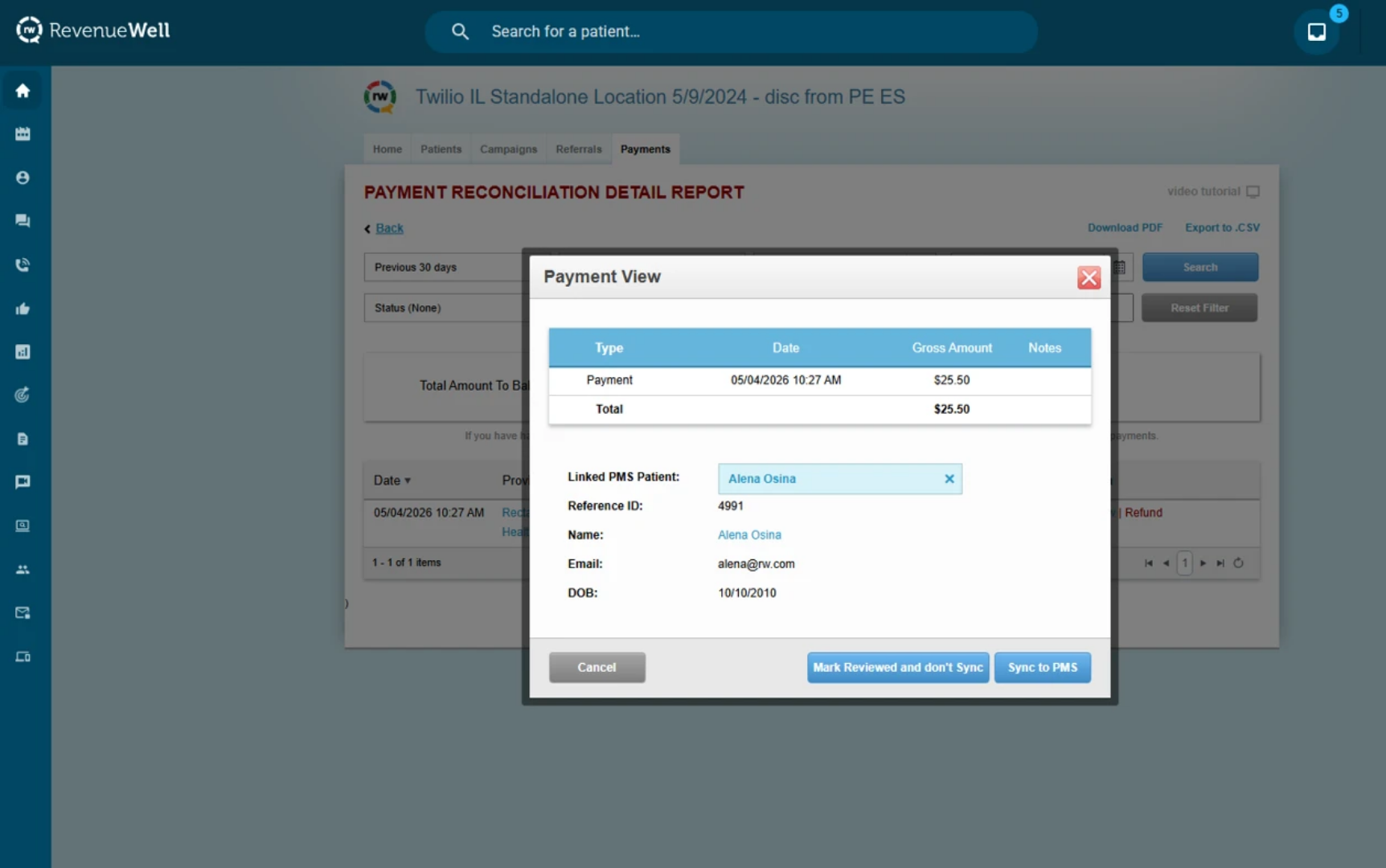Select the Payment date 05/04/2026 10:27 AM
The height and width of the screenshot is (868, 1386).
click(785, 380)
